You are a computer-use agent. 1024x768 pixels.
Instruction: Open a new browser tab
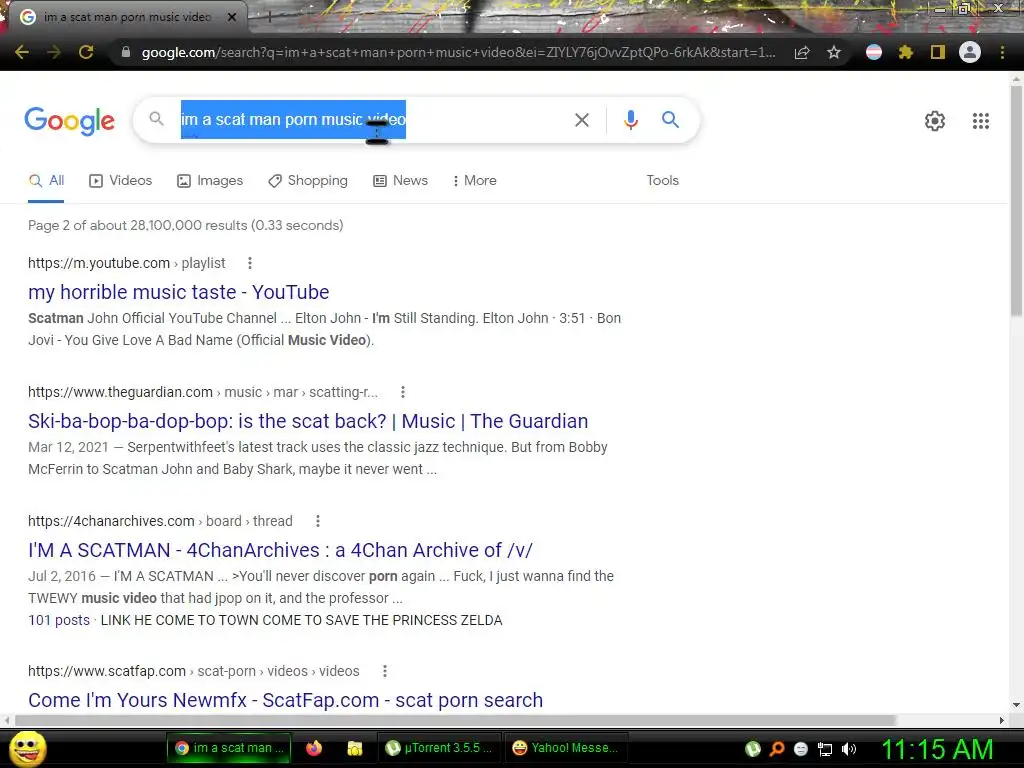point(269,17)
